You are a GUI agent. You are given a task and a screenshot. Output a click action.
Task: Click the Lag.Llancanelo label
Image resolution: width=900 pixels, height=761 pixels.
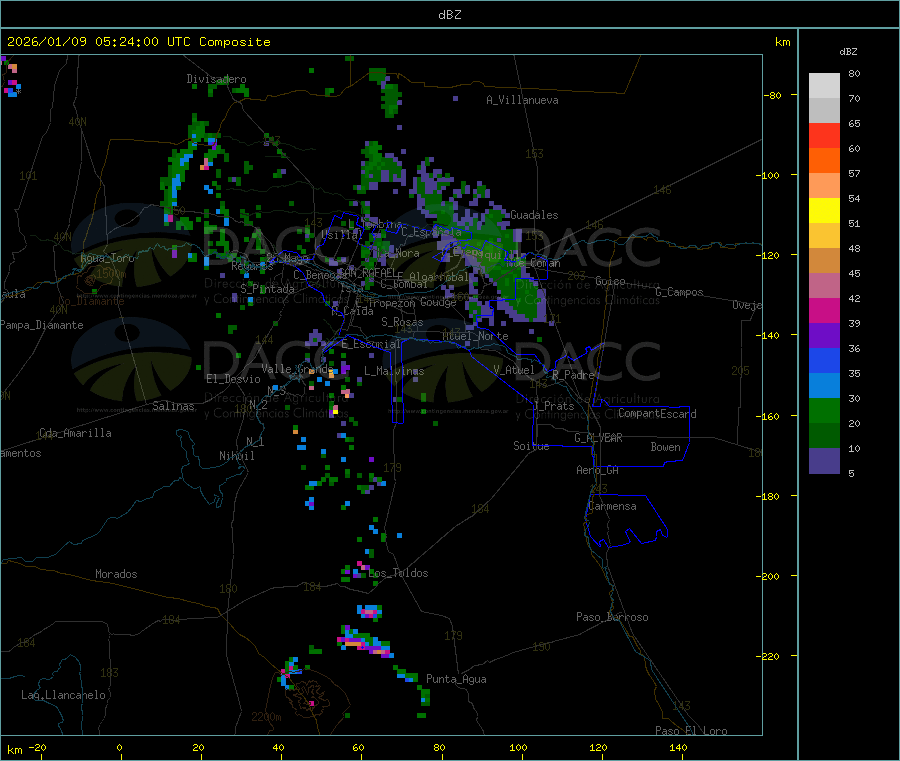point(63,696)
